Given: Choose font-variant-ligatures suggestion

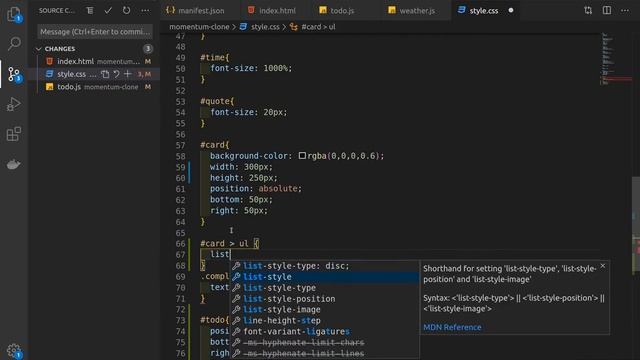Looking at the screenshot, I should coord(324,331).
